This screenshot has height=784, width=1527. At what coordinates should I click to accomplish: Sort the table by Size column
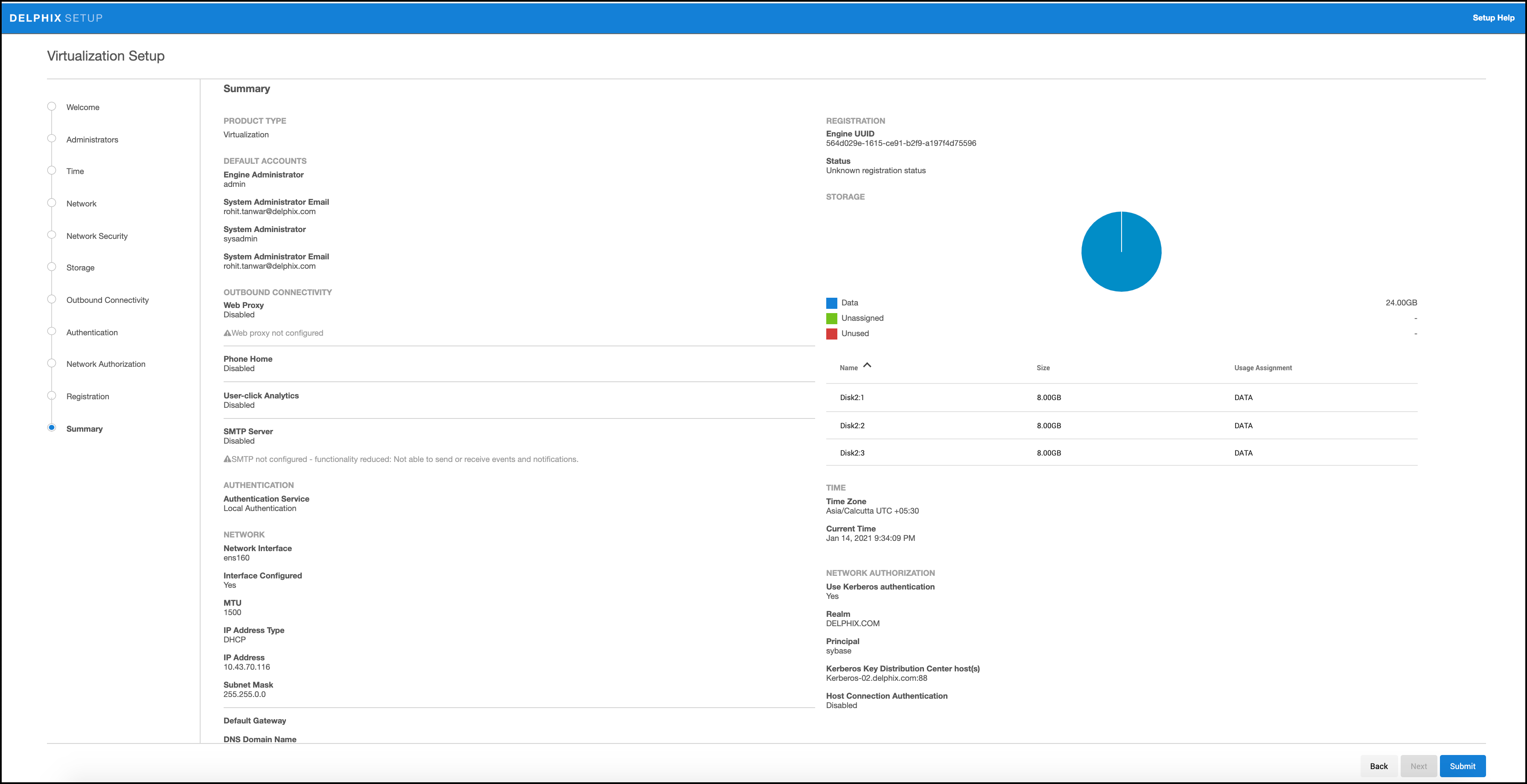(1043, 368)
